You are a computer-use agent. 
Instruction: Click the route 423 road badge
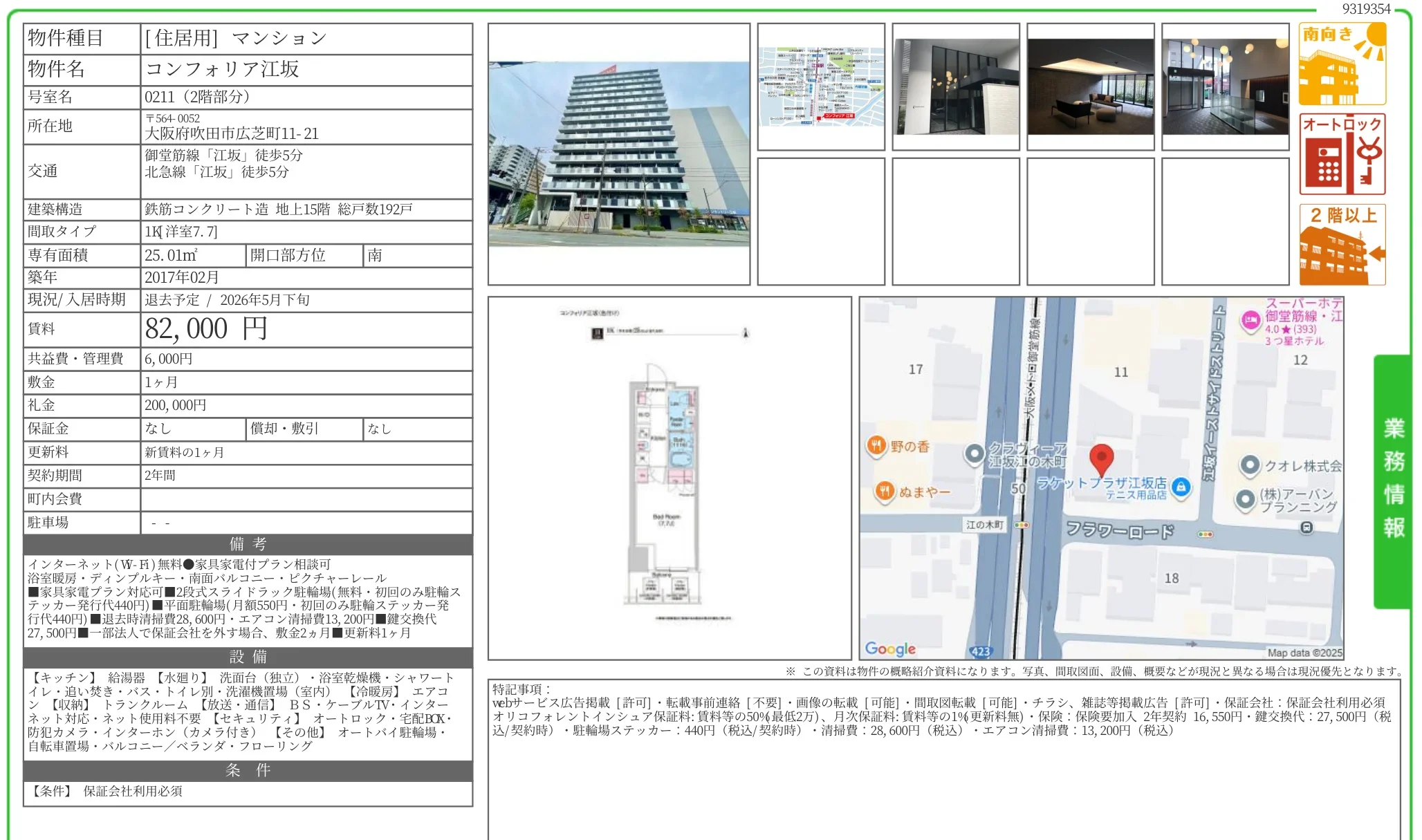point(980,651)
